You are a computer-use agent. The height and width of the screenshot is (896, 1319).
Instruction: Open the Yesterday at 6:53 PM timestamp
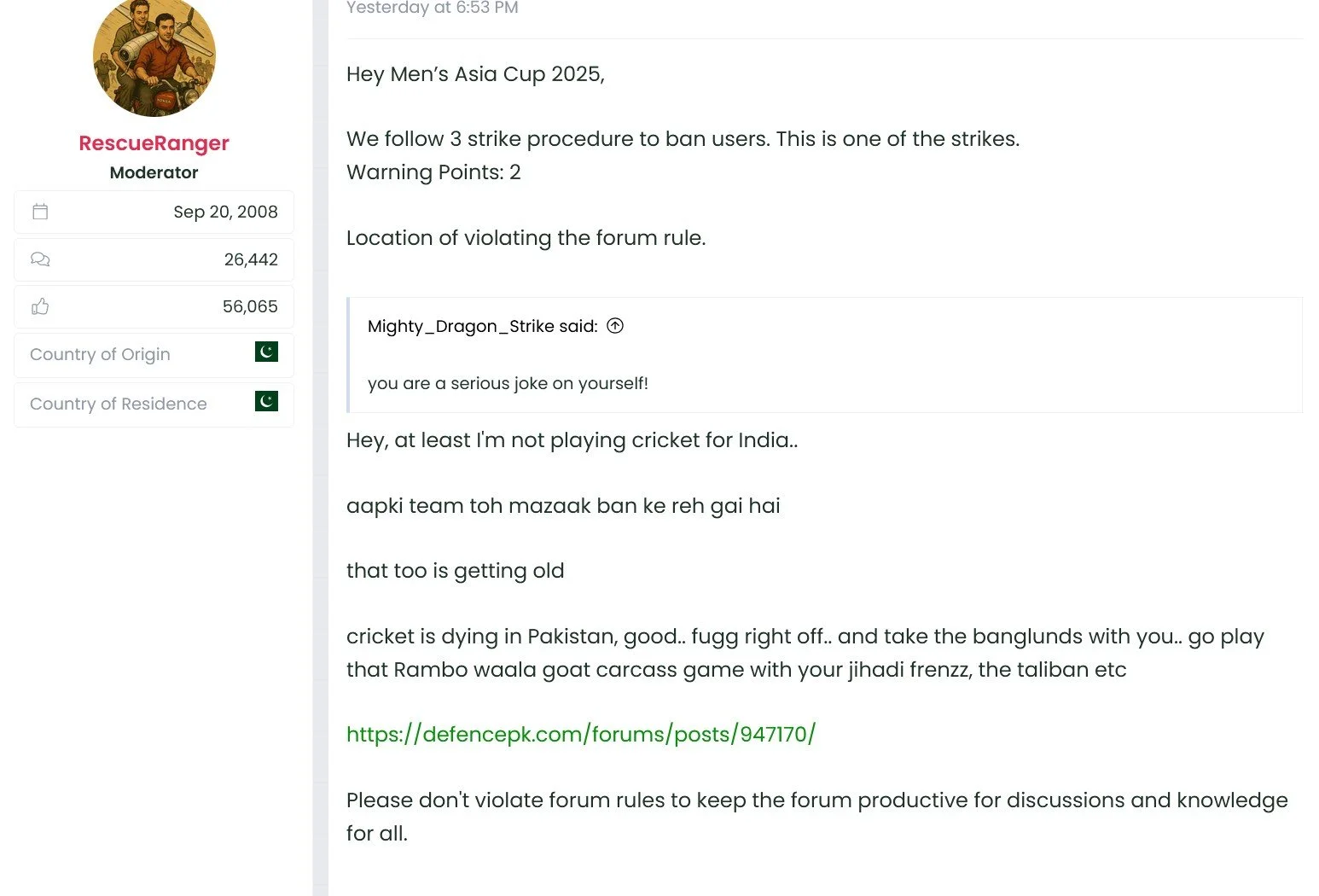pyautogui.click(x=433, y=8)
